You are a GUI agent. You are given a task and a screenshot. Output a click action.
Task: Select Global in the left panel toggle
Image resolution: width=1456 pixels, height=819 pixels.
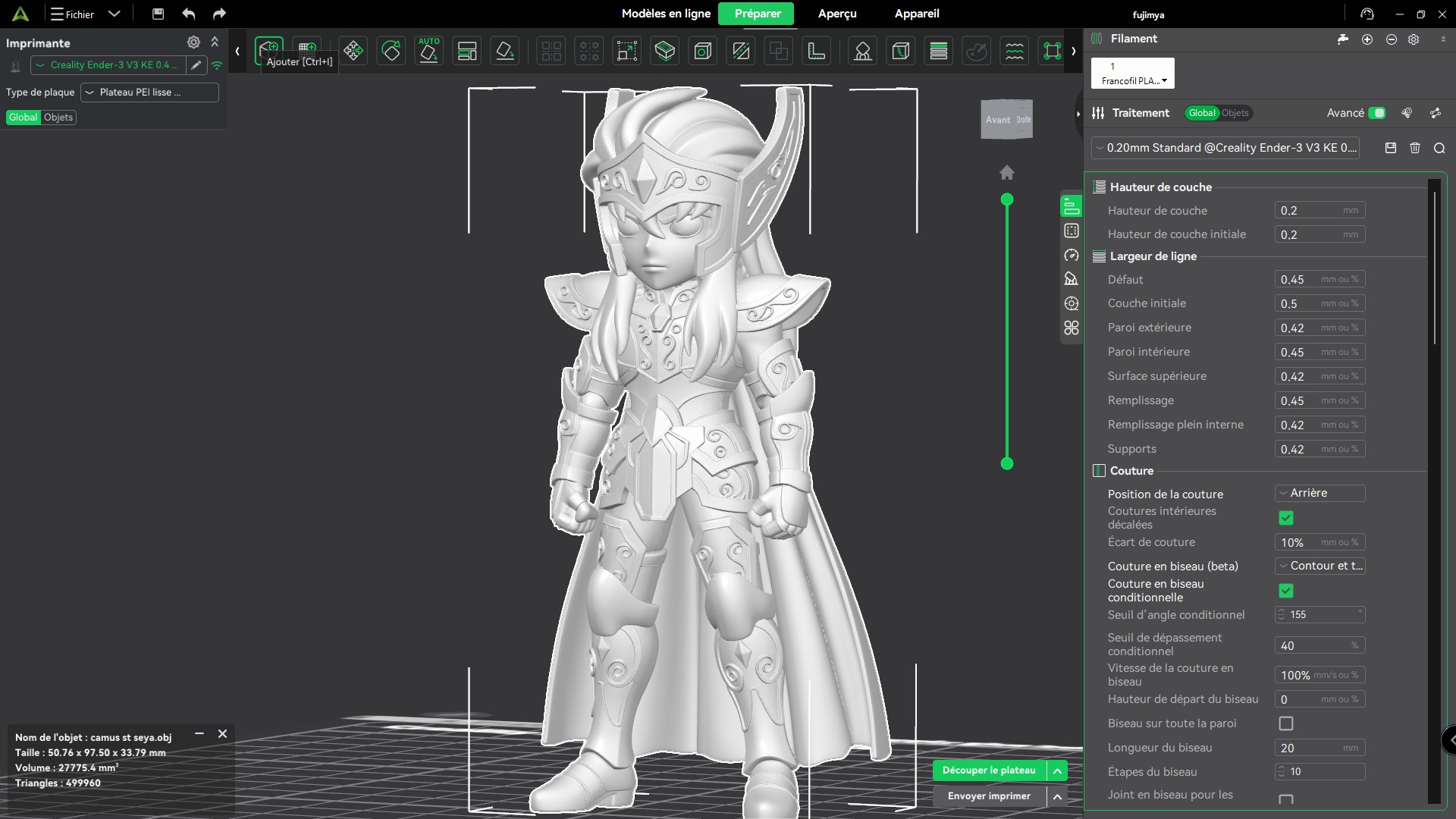[x=23, y=118]
